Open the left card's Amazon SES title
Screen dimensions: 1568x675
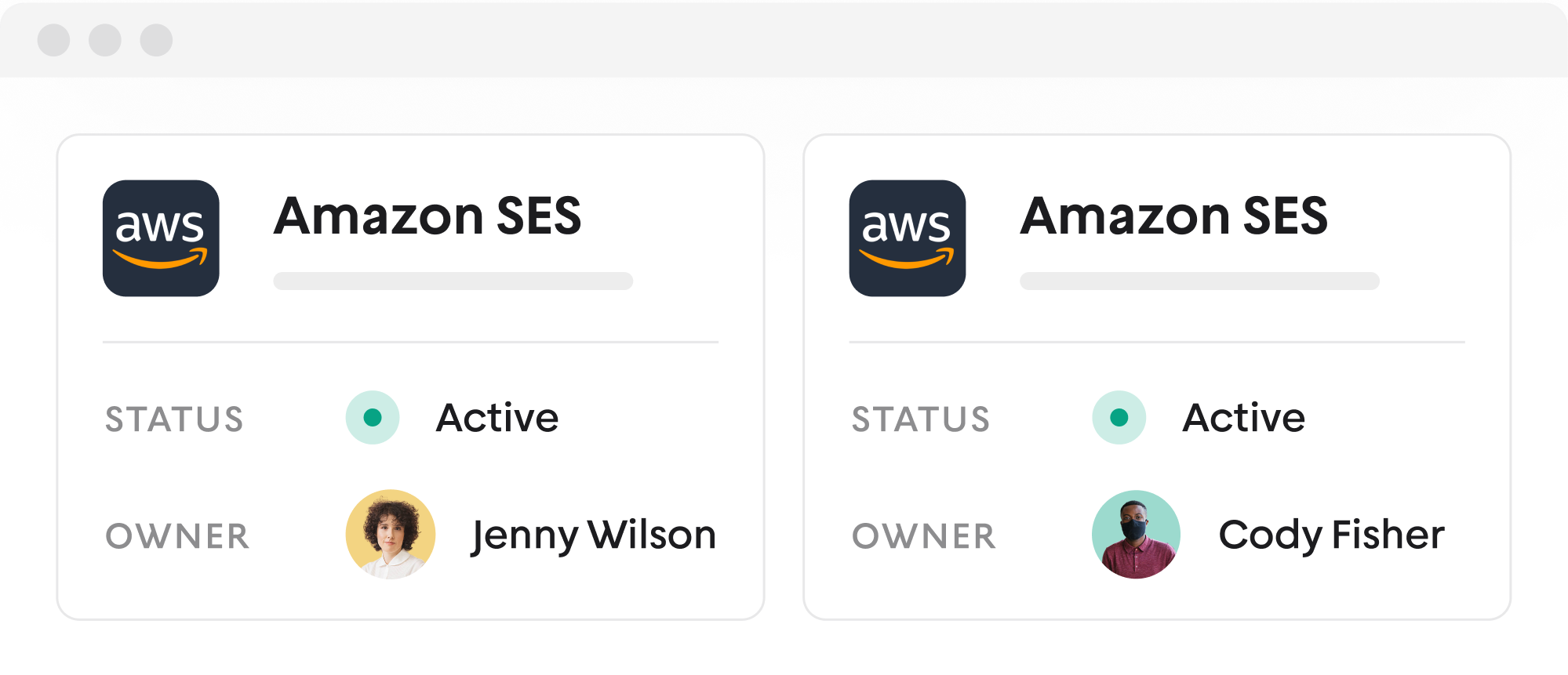pyautogui.click(x=427, y=216)
